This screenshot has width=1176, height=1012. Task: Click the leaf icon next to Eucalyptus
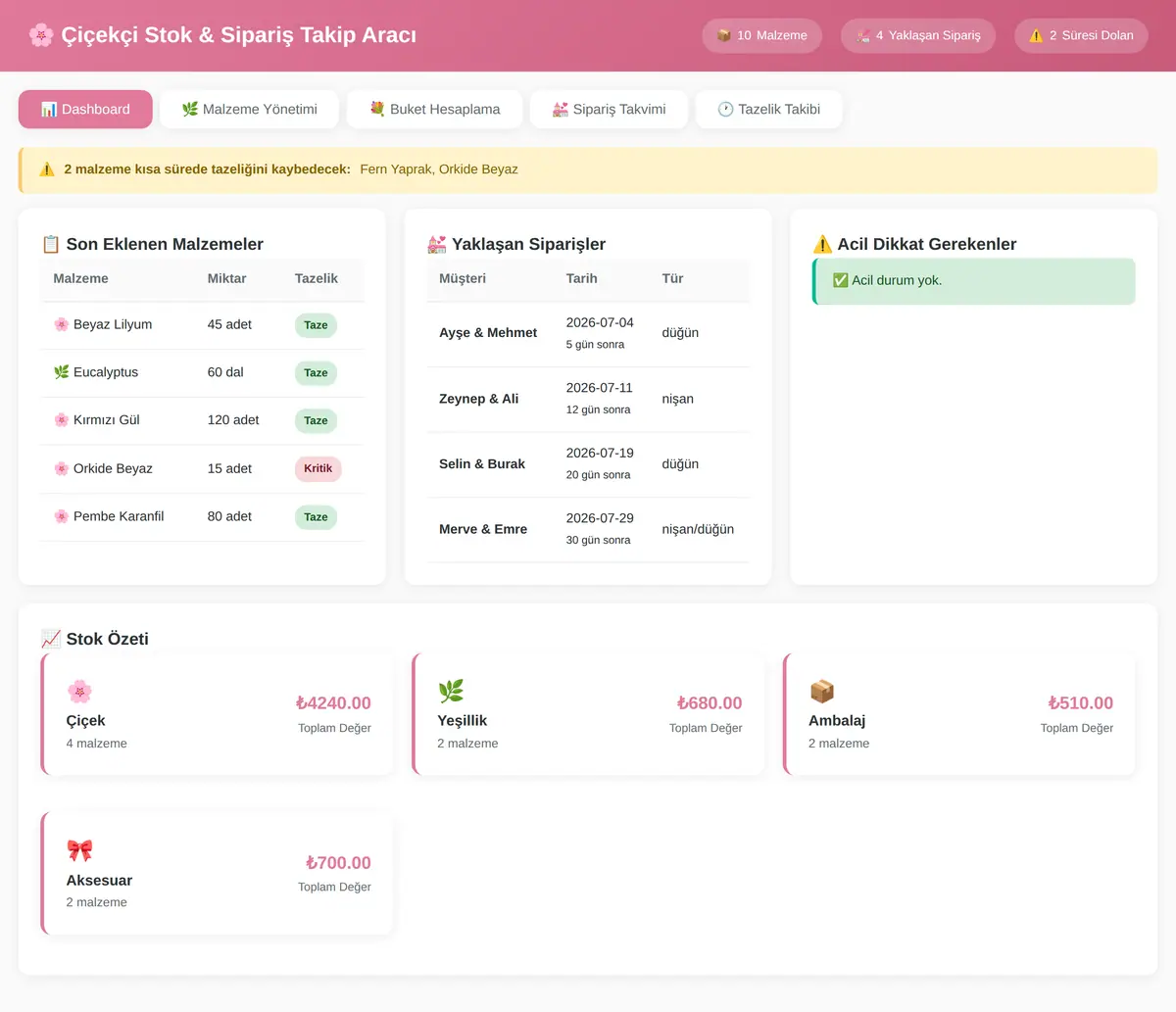click(x=62, y=372)
